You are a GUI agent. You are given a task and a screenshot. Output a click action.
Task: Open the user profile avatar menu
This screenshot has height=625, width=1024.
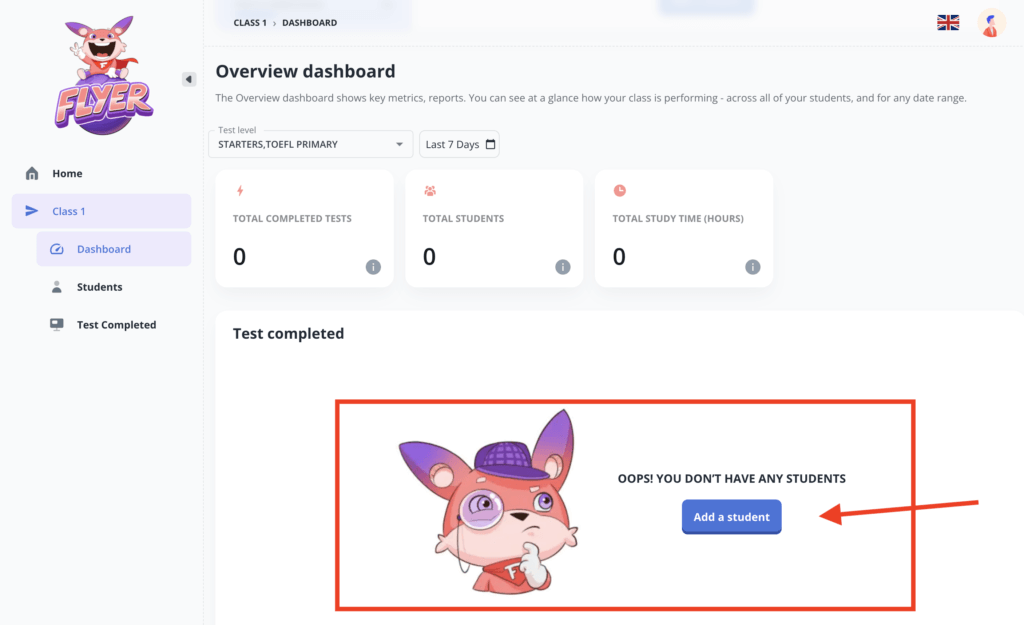point(991,23)
